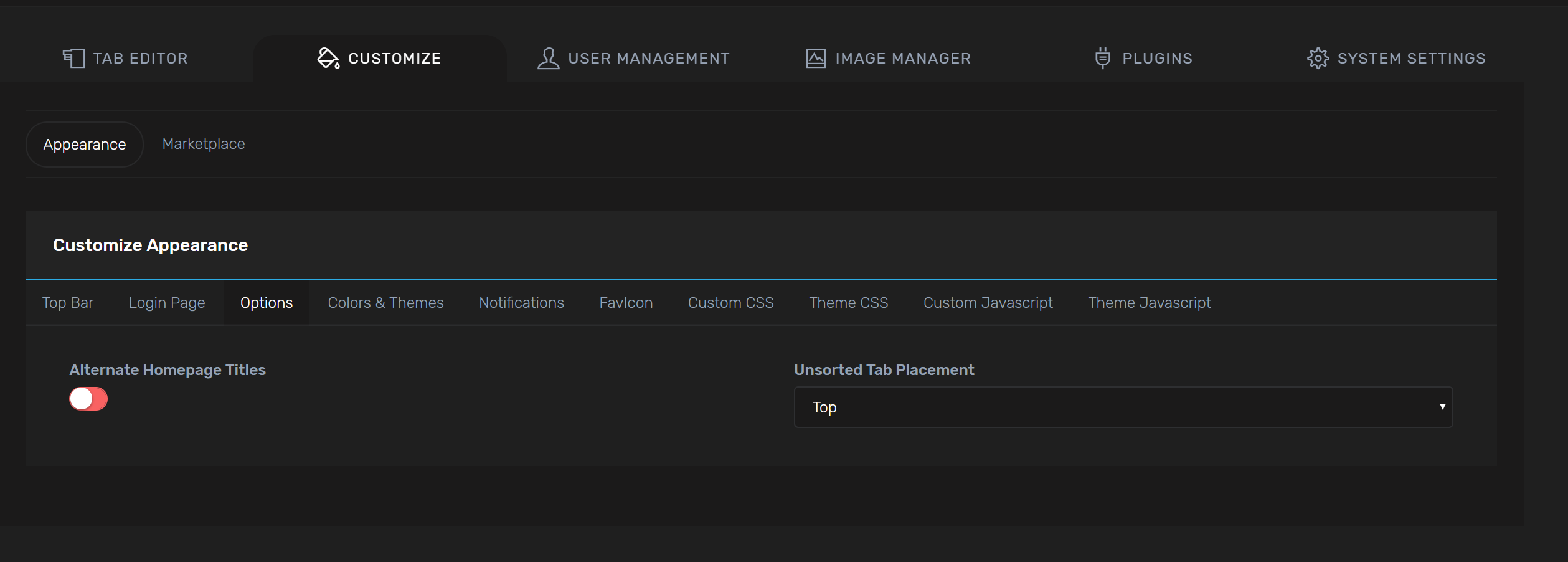The image size is (1568, 562).
Task: Switch to Marketplace section
Action: coord(204,144)
